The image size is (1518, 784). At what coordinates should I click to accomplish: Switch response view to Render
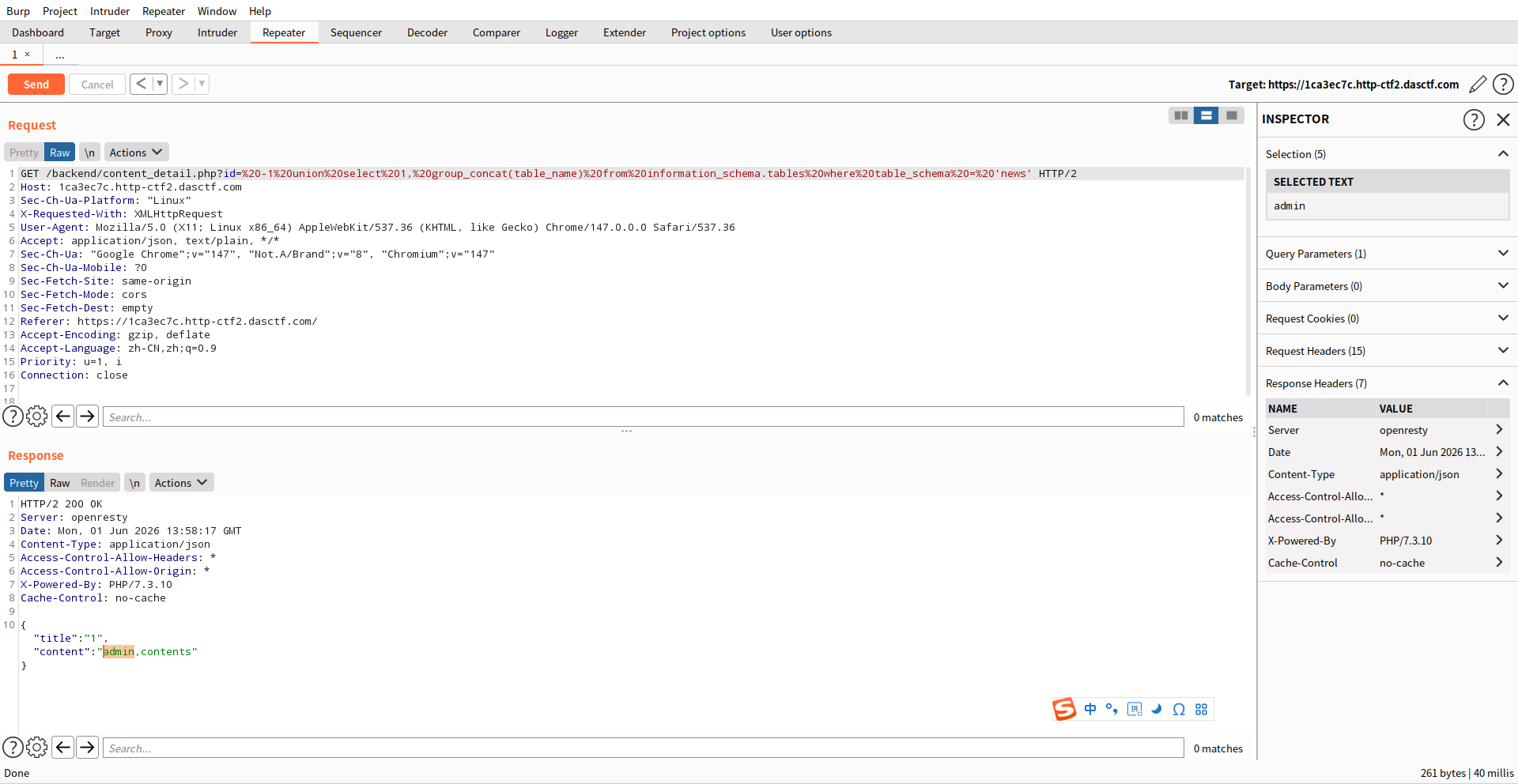coord(98,483)
